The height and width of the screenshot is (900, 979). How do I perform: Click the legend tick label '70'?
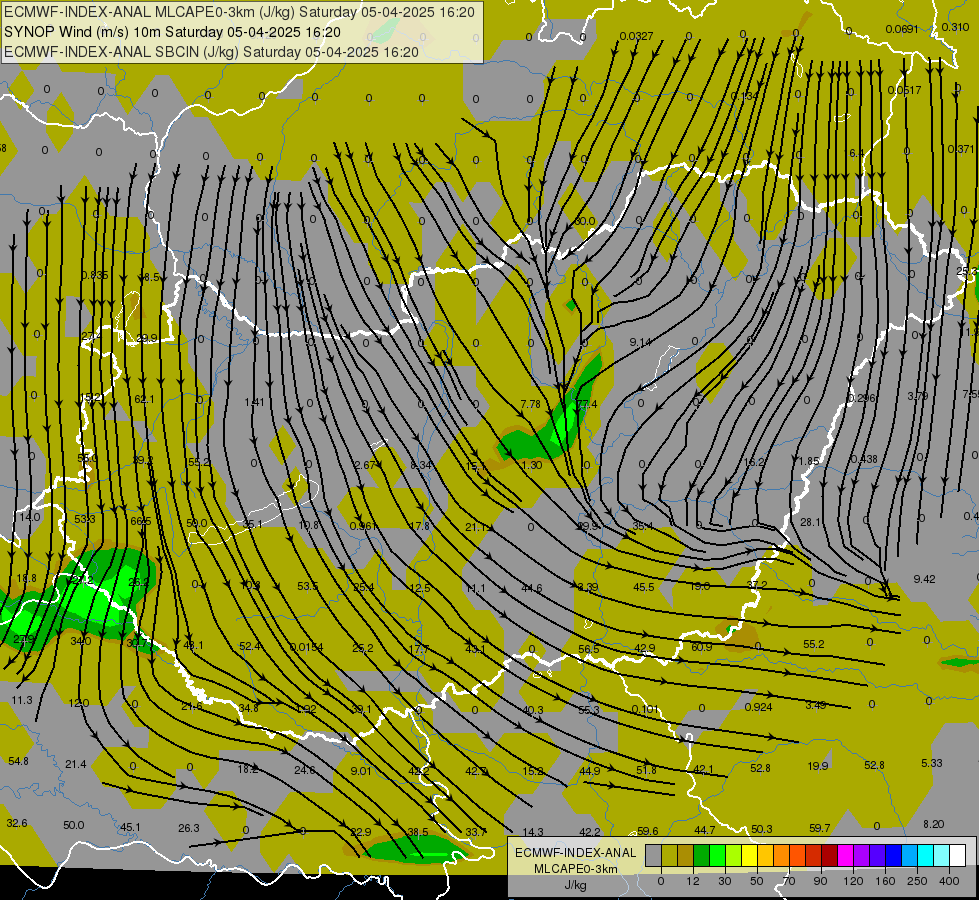(789, 881)
